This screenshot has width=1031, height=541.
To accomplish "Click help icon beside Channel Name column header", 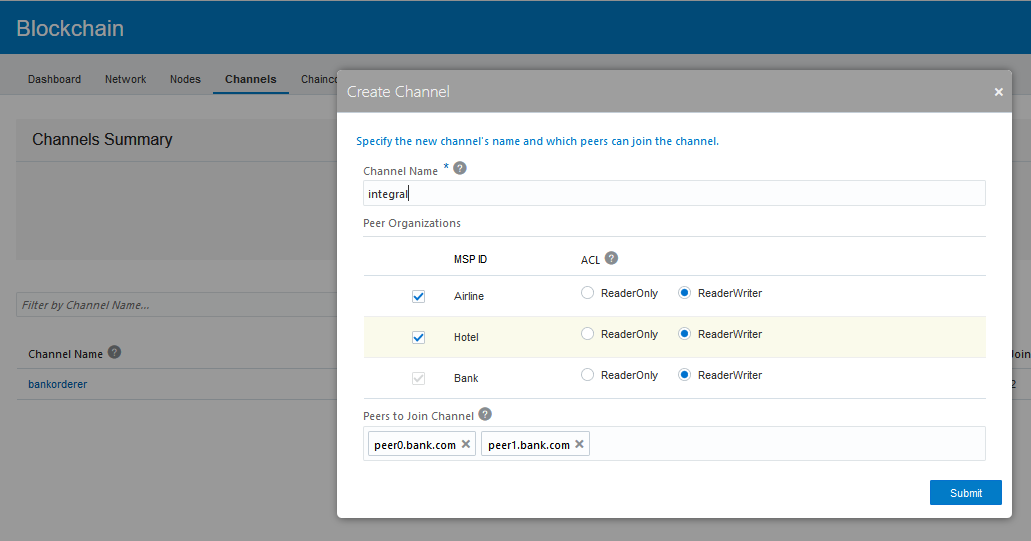I will pos(115,352).
